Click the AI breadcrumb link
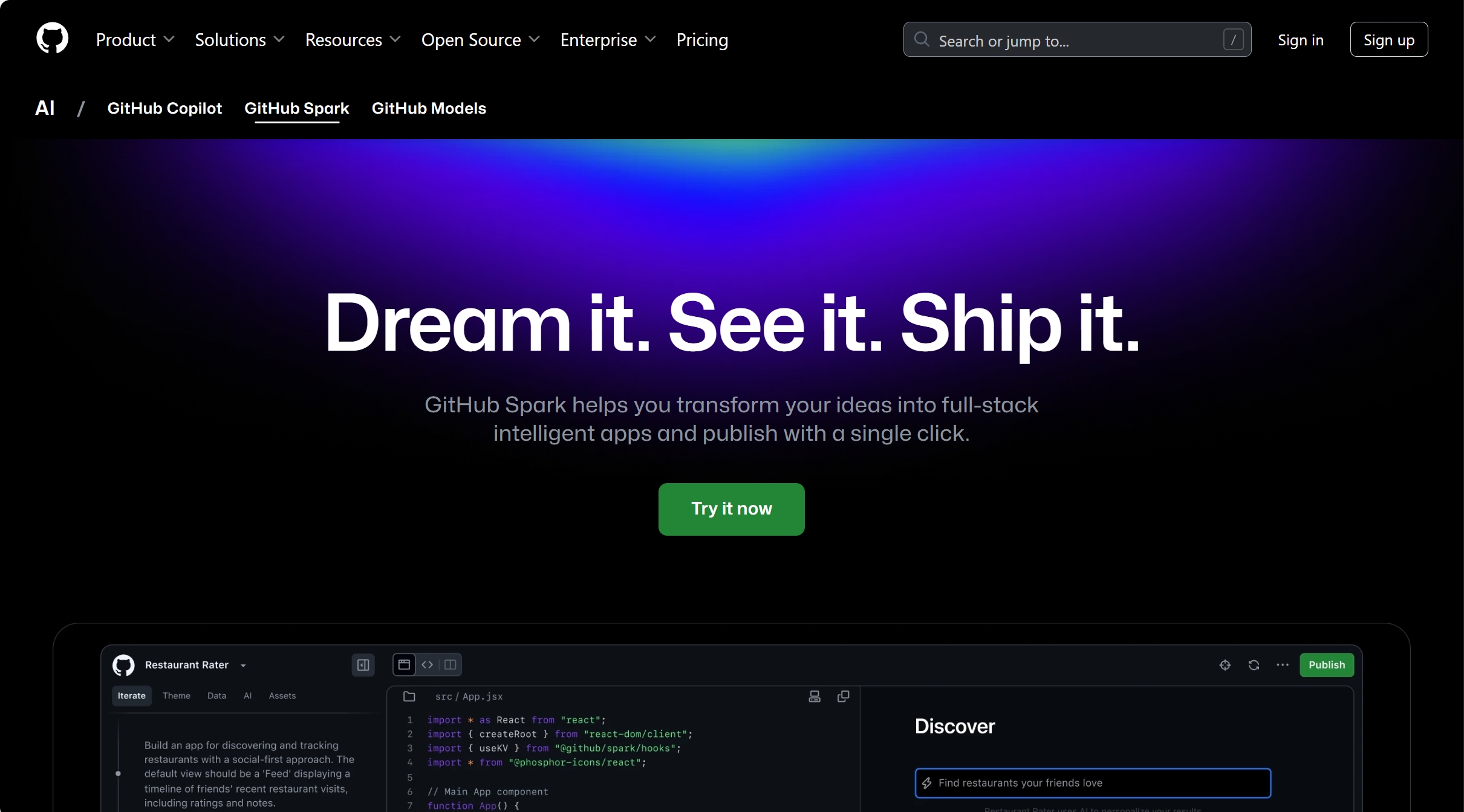 [45, 108]
